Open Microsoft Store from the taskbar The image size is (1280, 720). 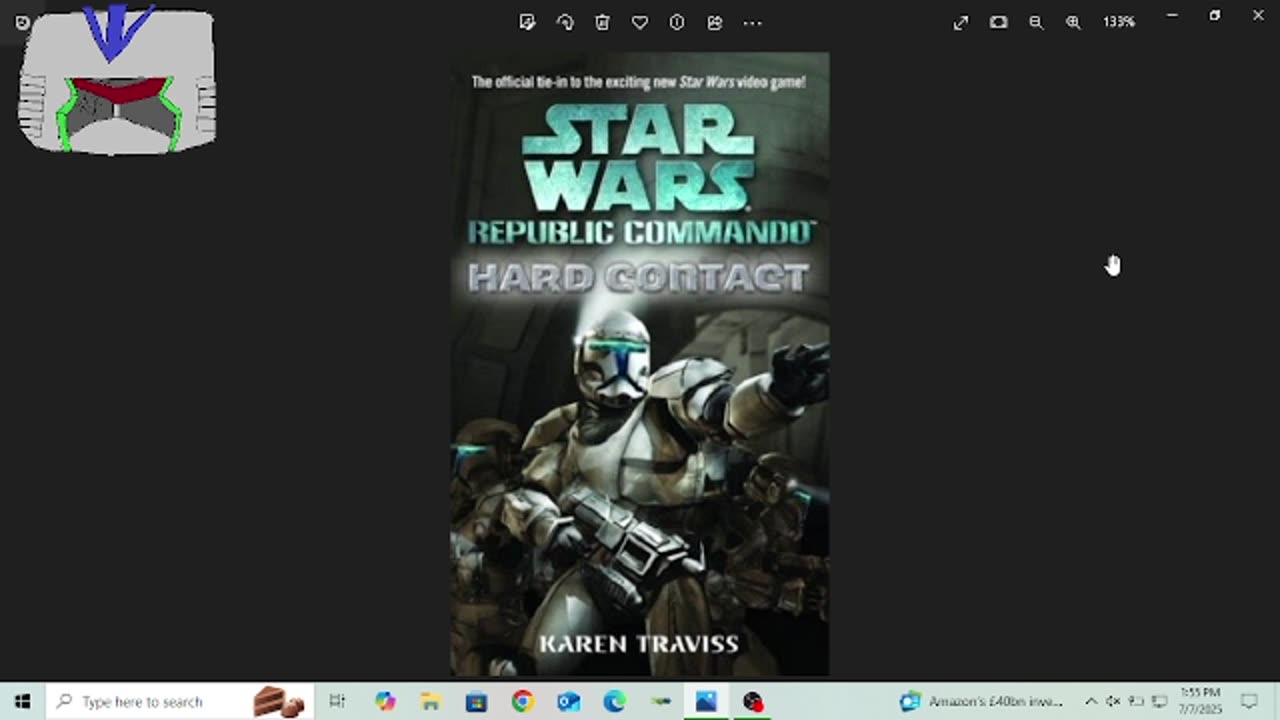pos(476,702)
